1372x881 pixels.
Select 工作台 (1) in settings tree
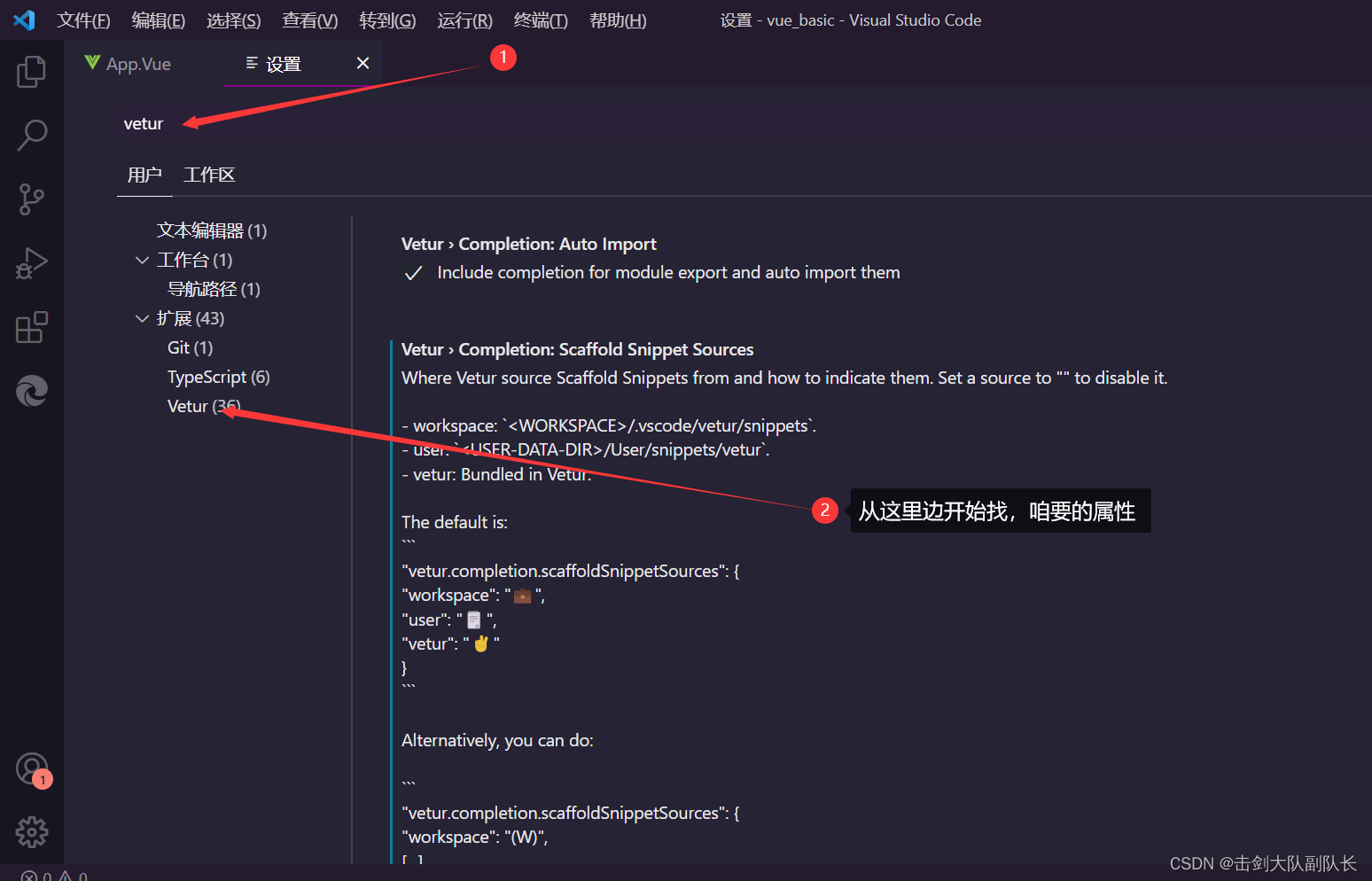194,260
